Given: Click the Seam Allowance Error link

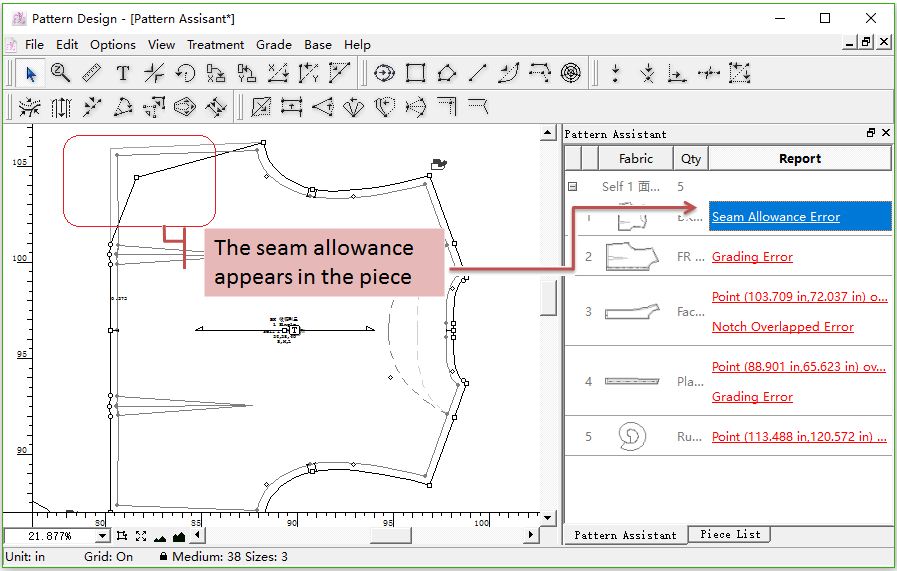Looking at the screenshot, I should click(776, 217).
